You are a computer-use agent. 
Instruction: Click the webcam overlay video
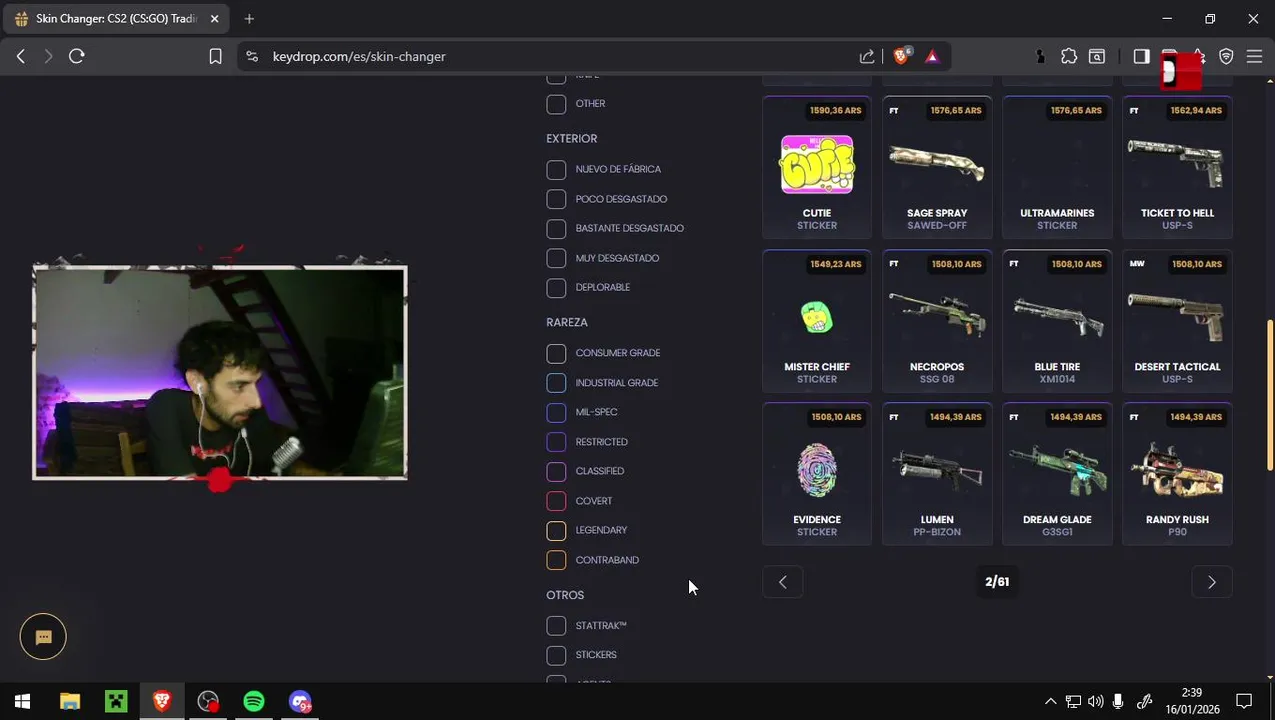pos(220,372)
